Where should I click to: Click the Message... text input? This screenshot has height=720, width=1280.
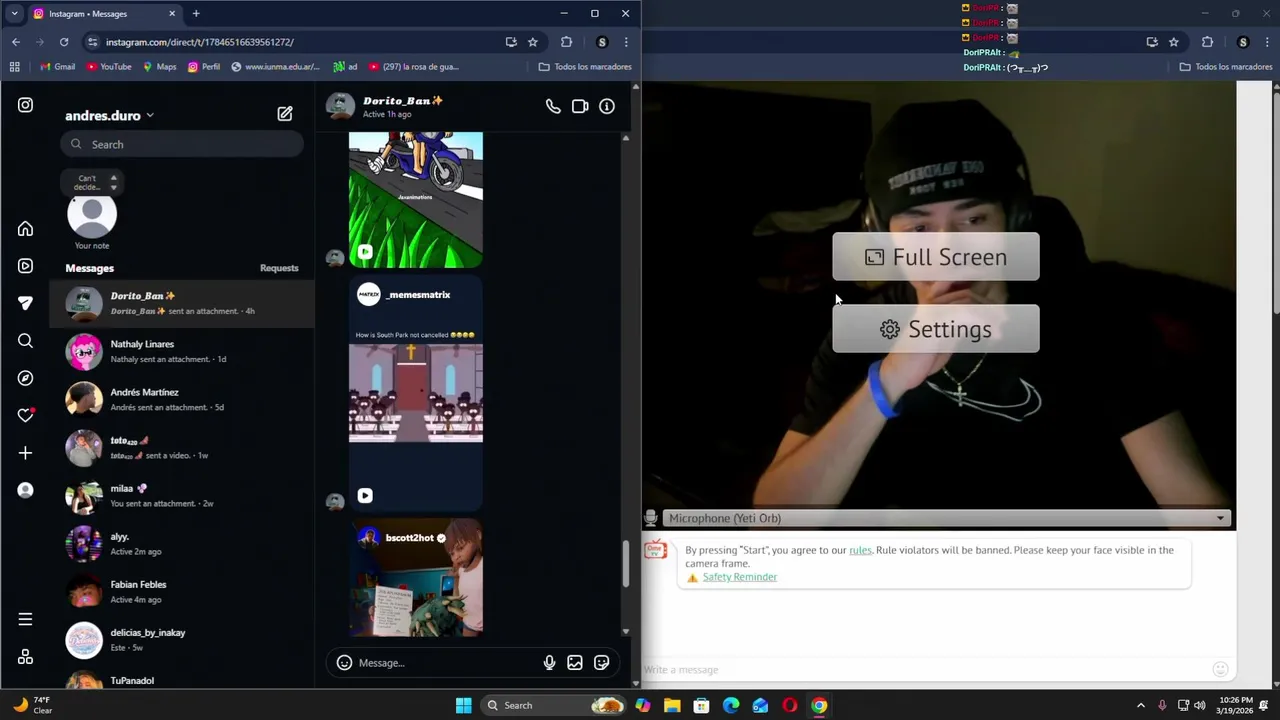tap(445, 663)
